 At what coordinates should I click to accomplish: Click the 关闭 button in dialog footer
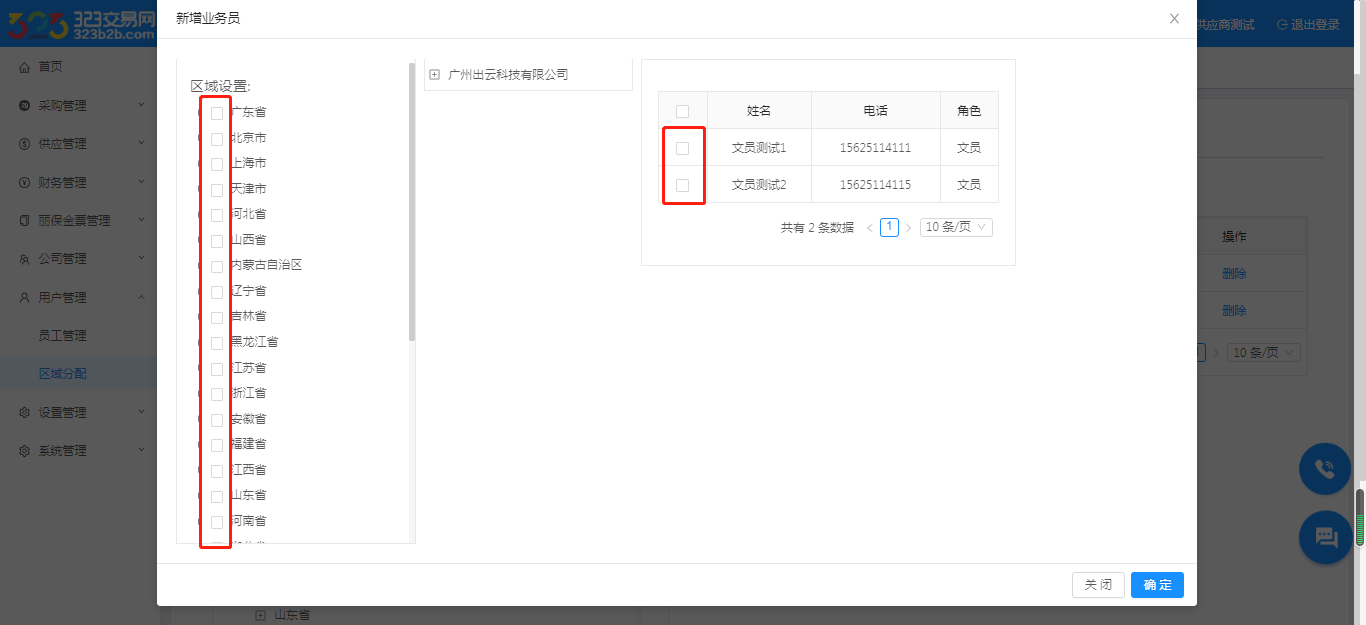(1098, 585)
